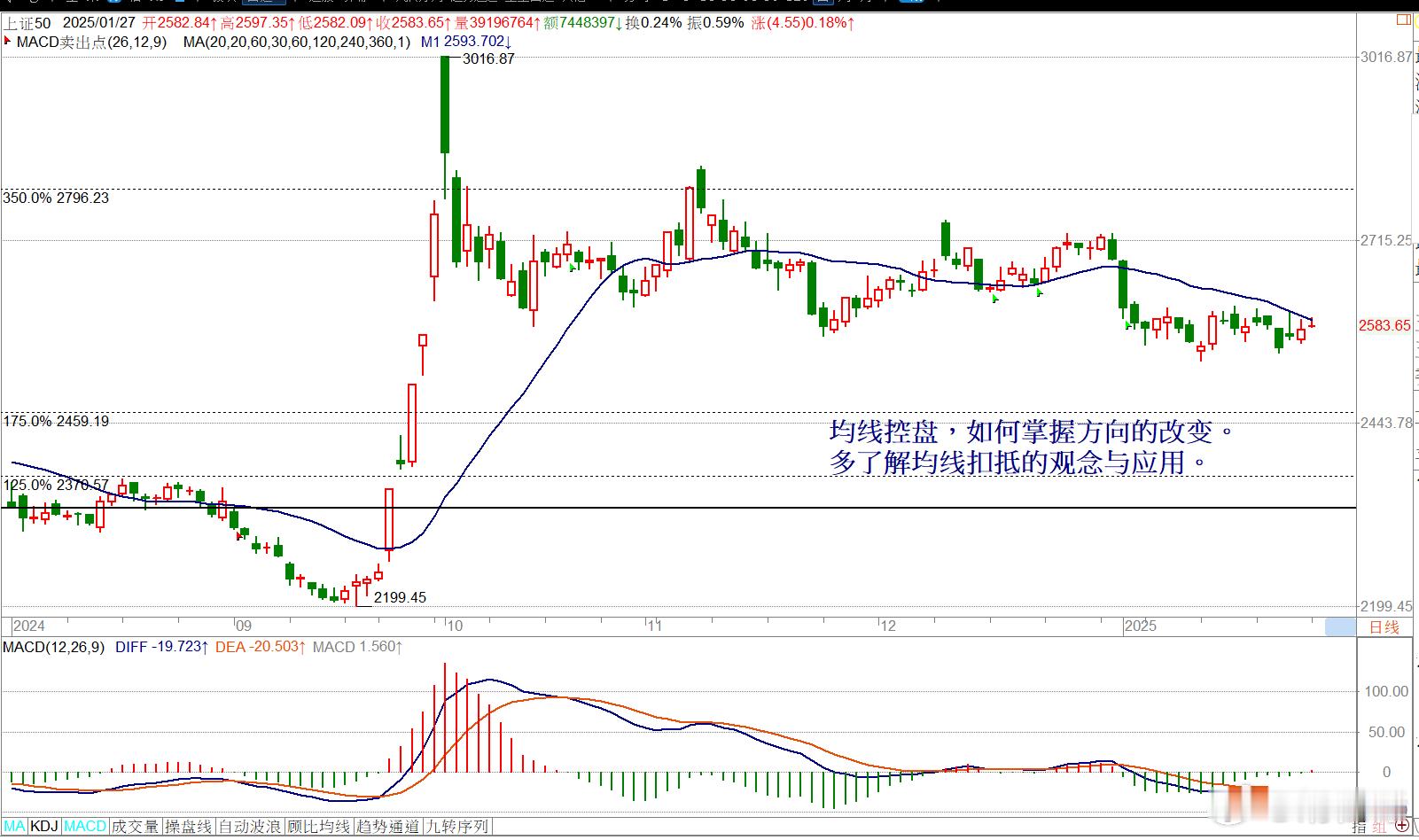This screenshot has width=1419, height=840.
Task: Click the red flag marker beside MACD卖出点
Action: click(x=8, y=41)
